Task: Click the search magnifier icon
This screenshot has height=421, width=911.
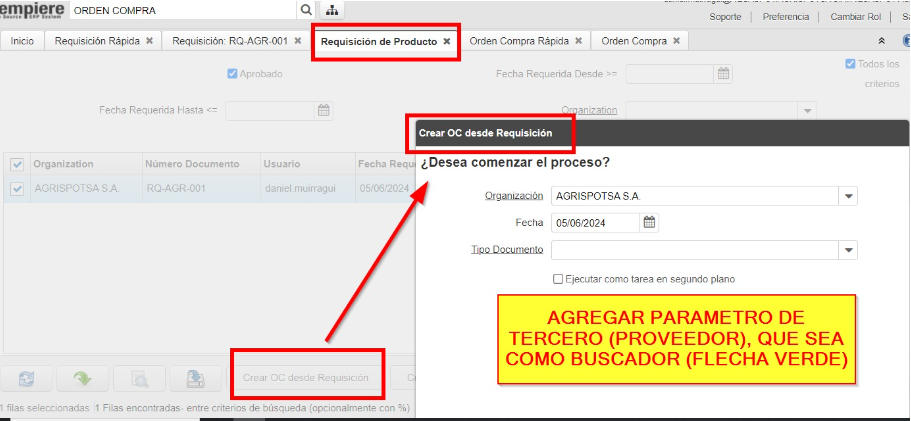Action: 306,9
